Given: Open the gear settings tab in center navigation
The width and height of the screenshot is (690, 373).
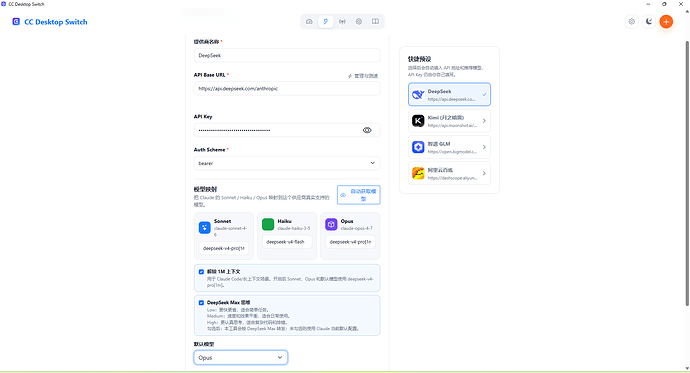Looking at the screenshot, I should [359, 22].
